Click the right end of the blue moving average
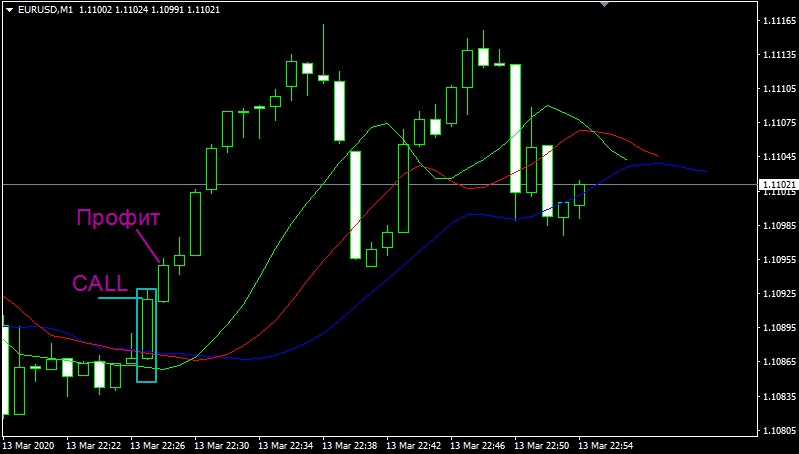Image resolution: width=799 pixels, height=454 pixels. [x=705, y=171]
